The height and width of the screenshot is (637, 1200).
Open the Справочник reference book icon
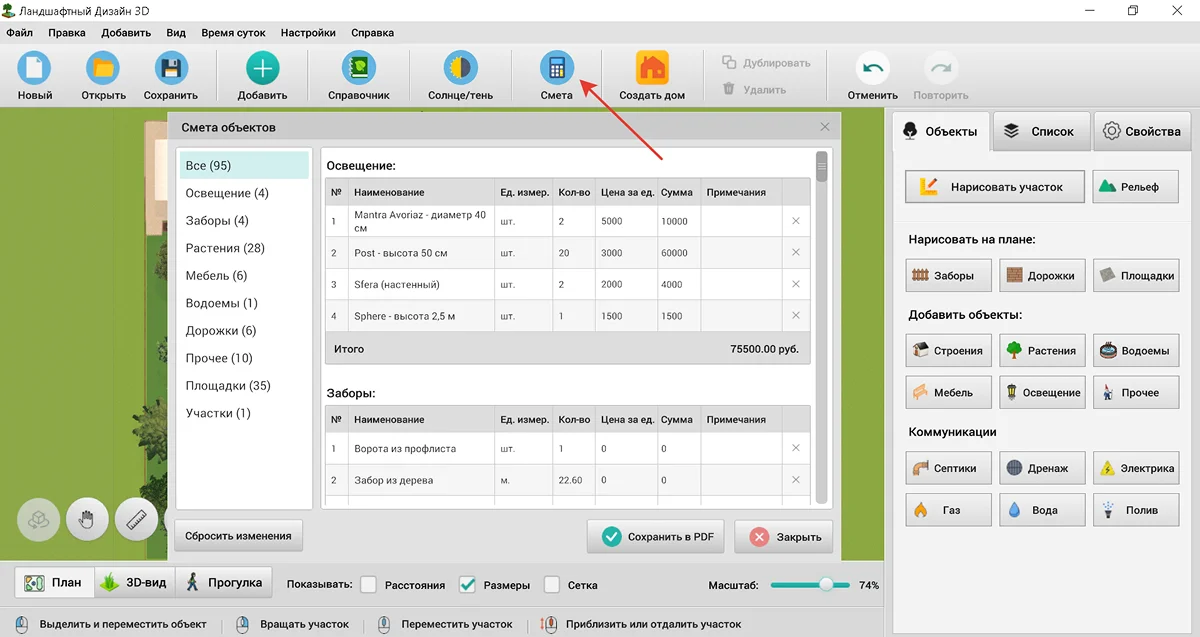[x=359, y=70]
